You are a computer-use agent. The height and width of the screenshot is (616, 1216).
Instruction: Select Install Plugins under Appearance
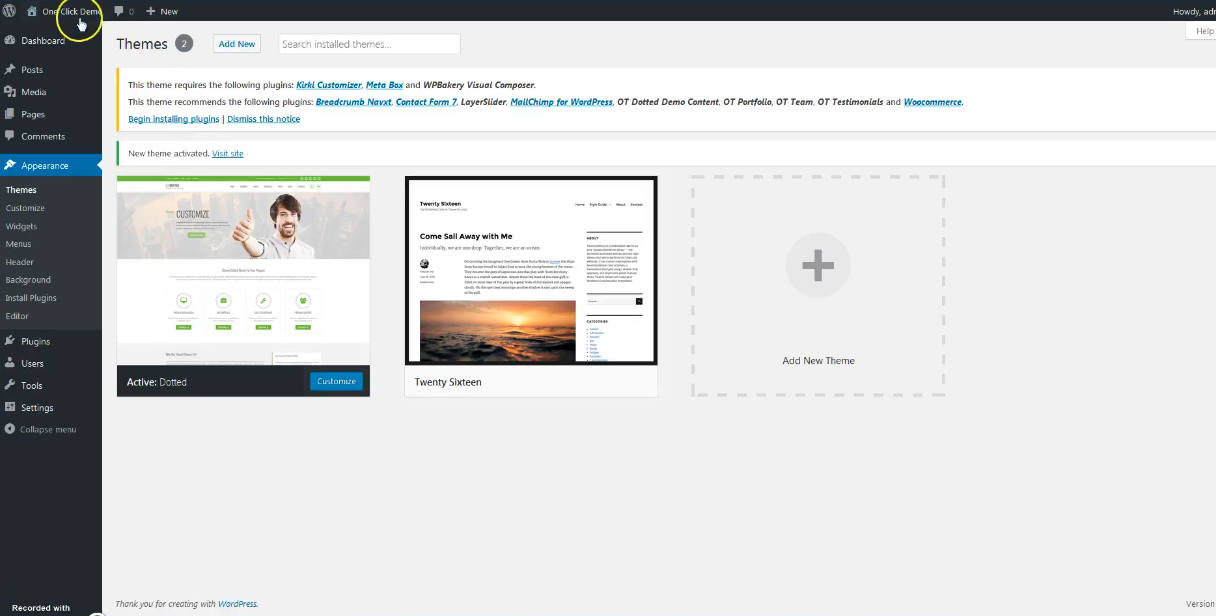[x=31, y=298]
